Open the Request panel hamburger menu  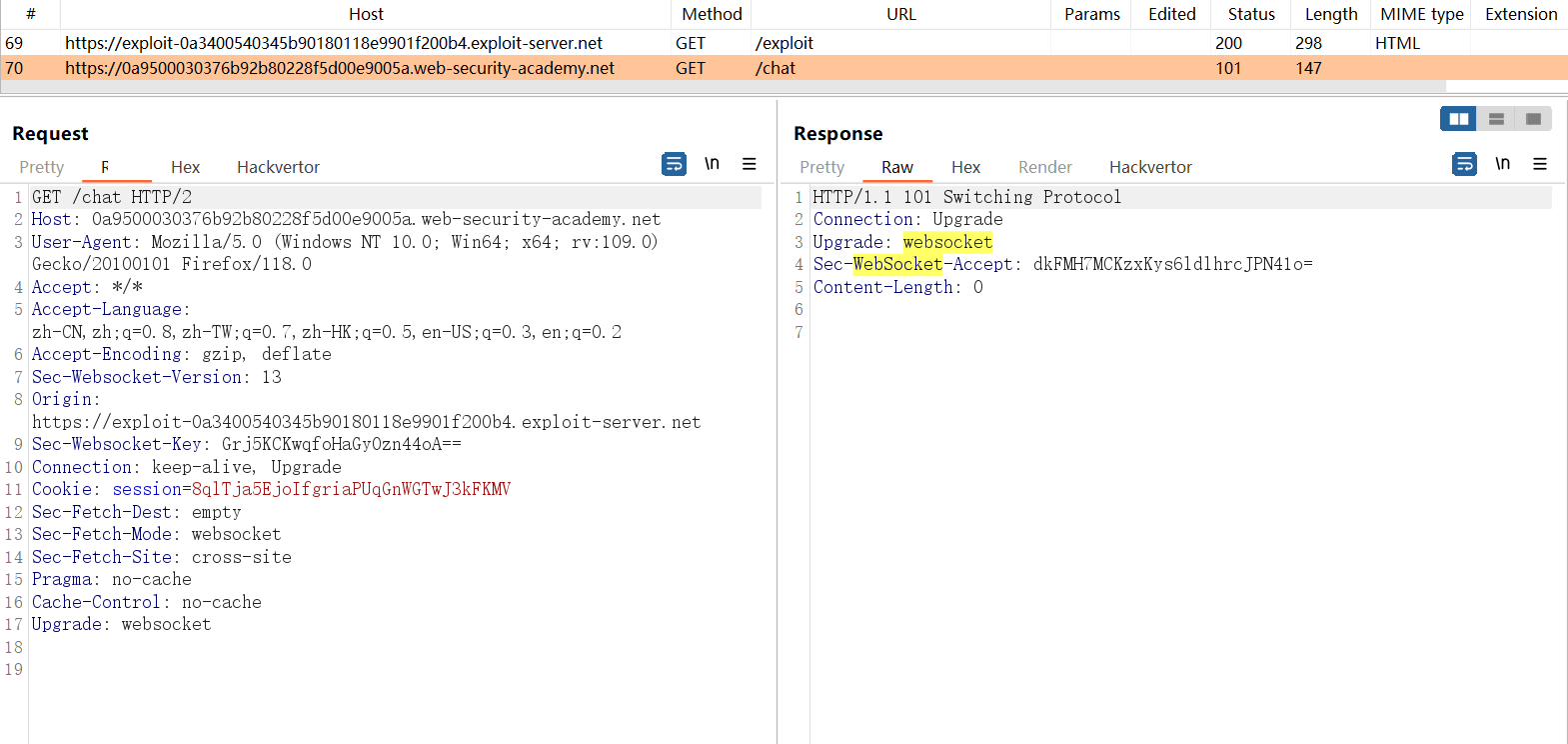tap(749, 164)
